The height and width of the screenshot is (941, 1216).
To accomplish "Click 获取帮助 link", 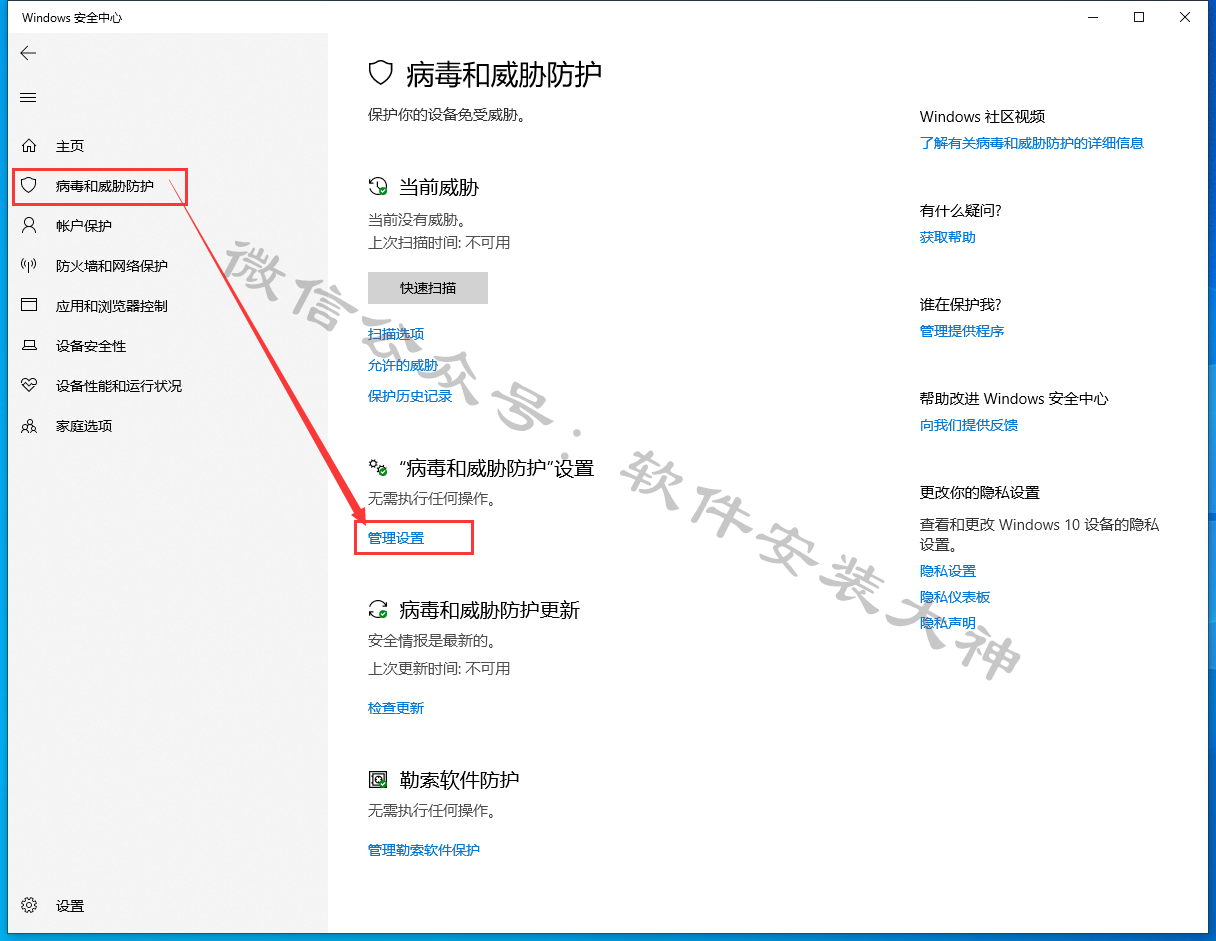I will pos(948,237).
